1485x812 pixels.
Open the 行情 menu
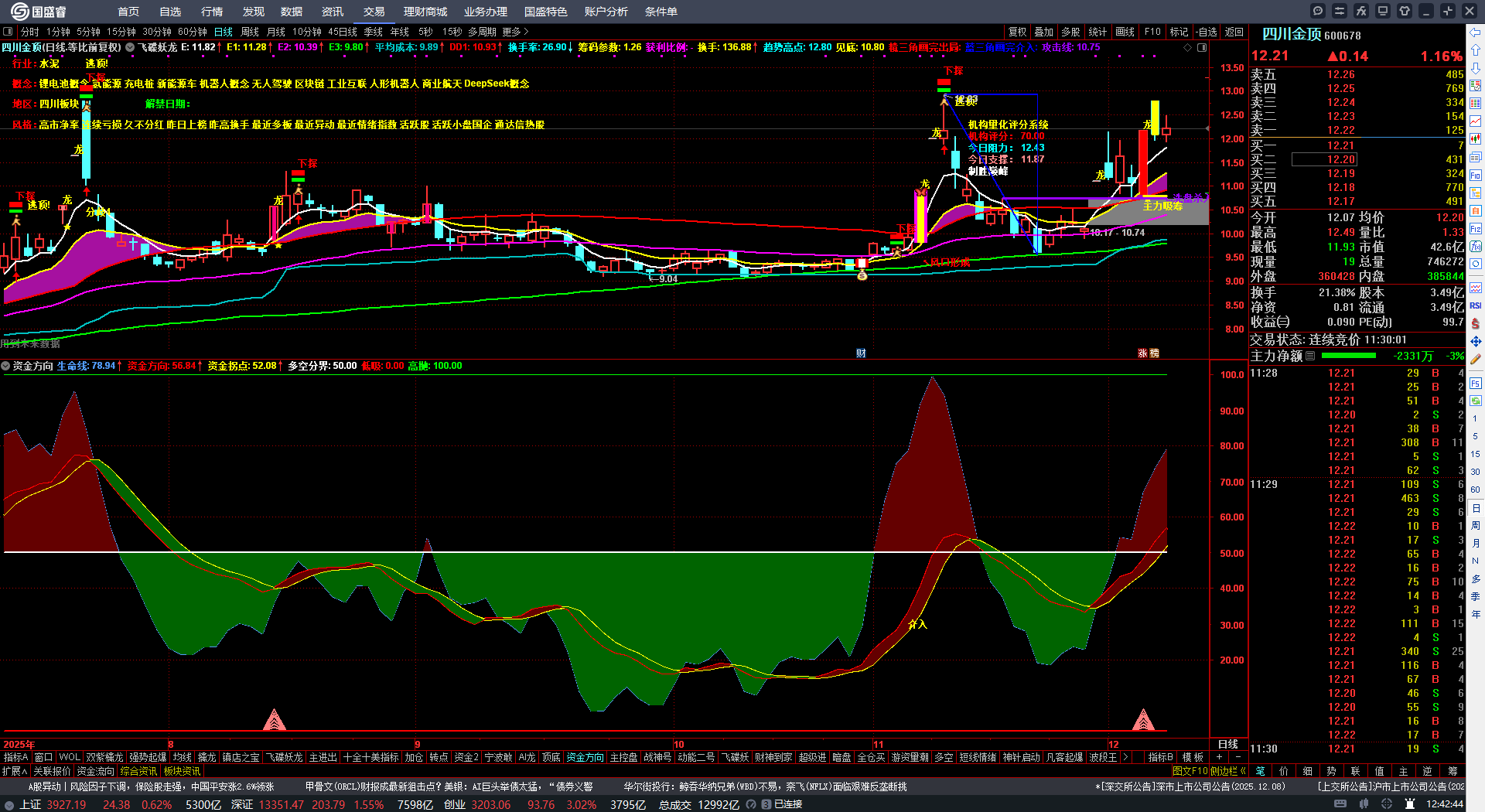coord(212,12)
